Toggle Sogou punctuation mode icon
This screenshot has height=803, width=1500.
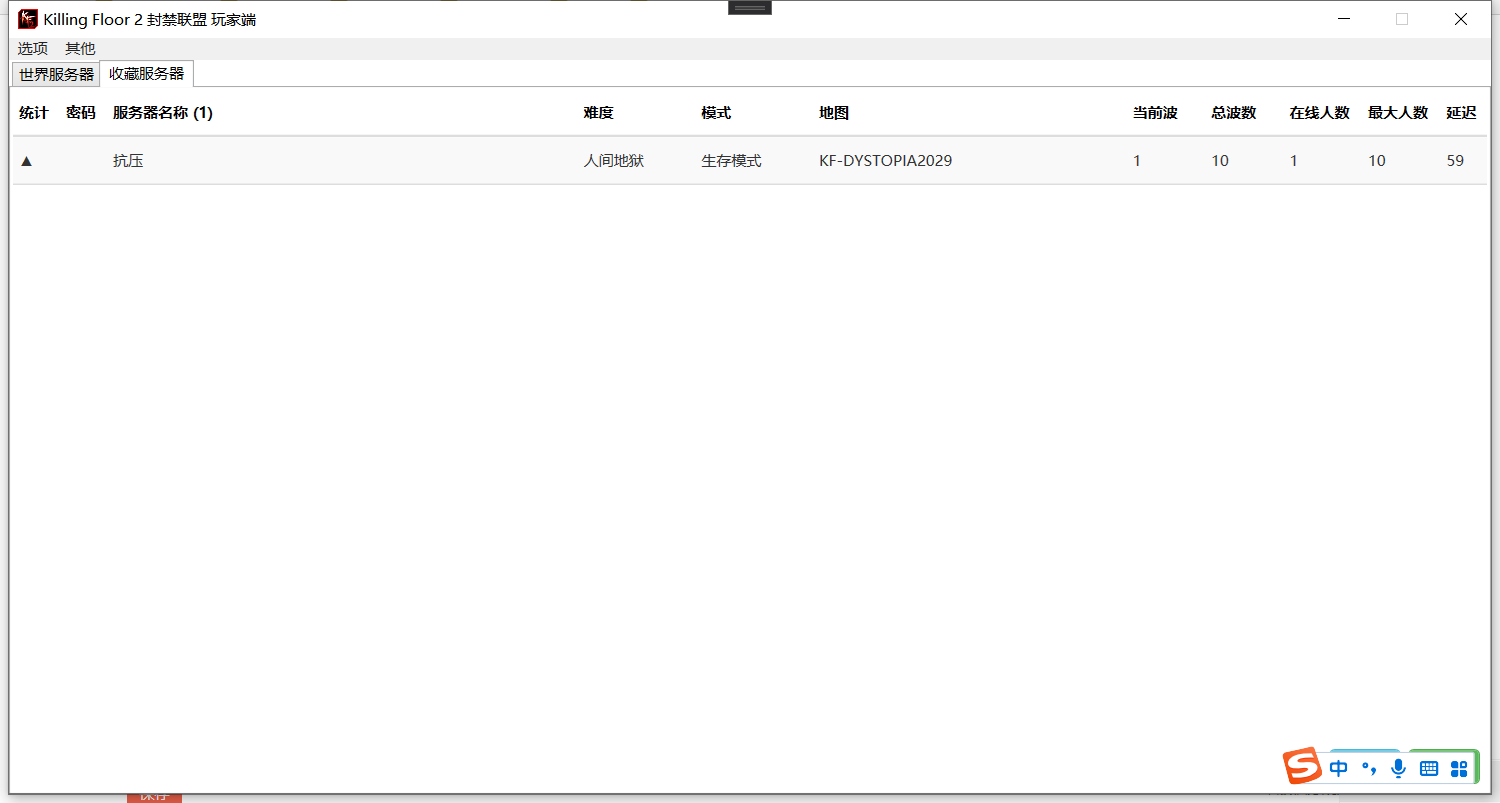pyautogui.click(x=1369, y=768)
